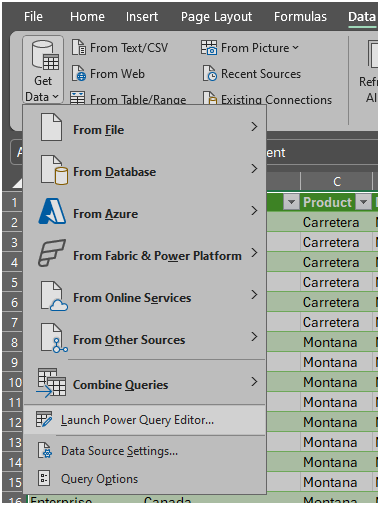Select row 1 header
This screenshot has width=380, height=505.
tap(12, 202)
